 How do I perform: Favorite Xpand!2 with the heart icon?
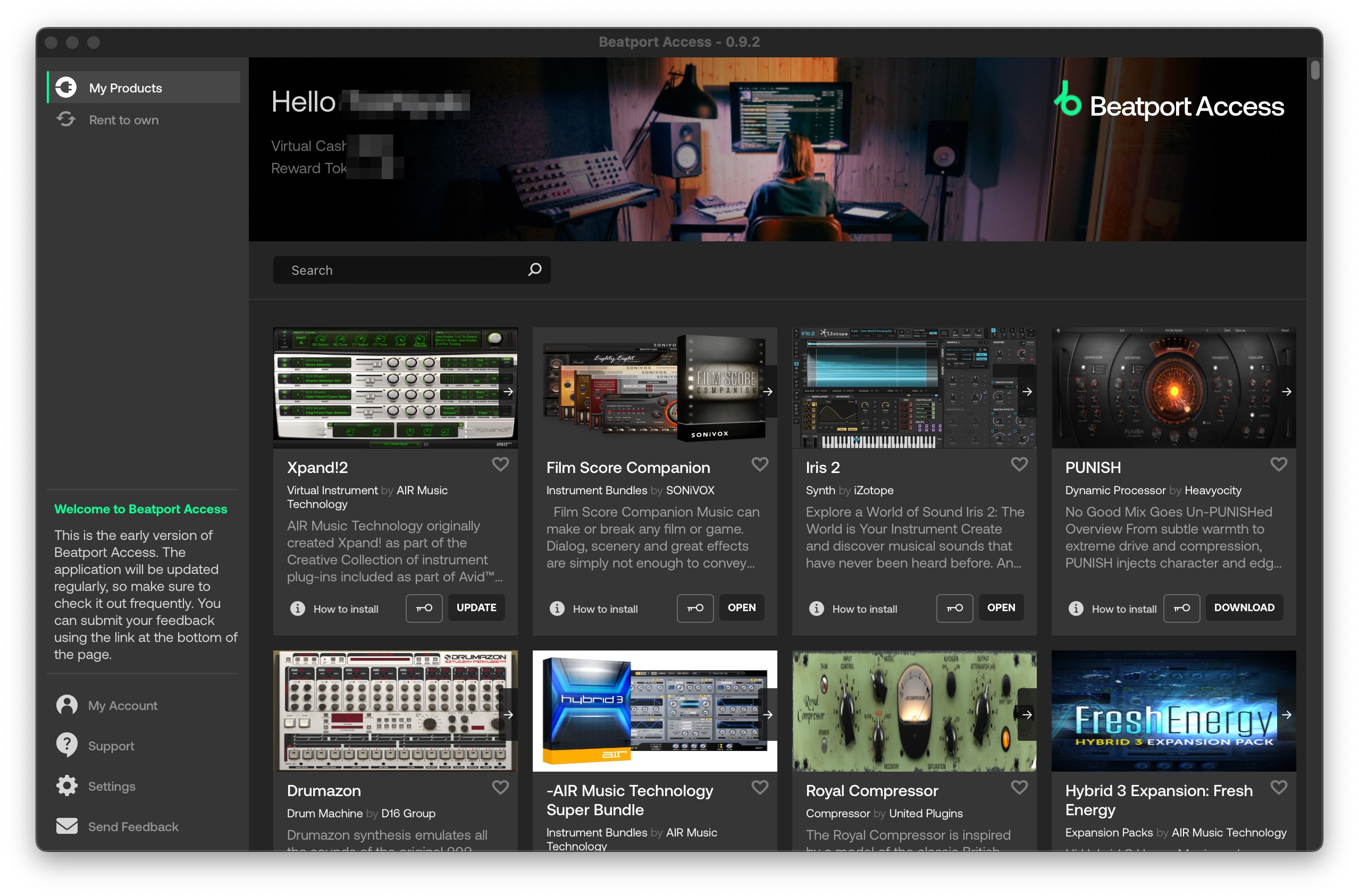click(x=500, y=464)
